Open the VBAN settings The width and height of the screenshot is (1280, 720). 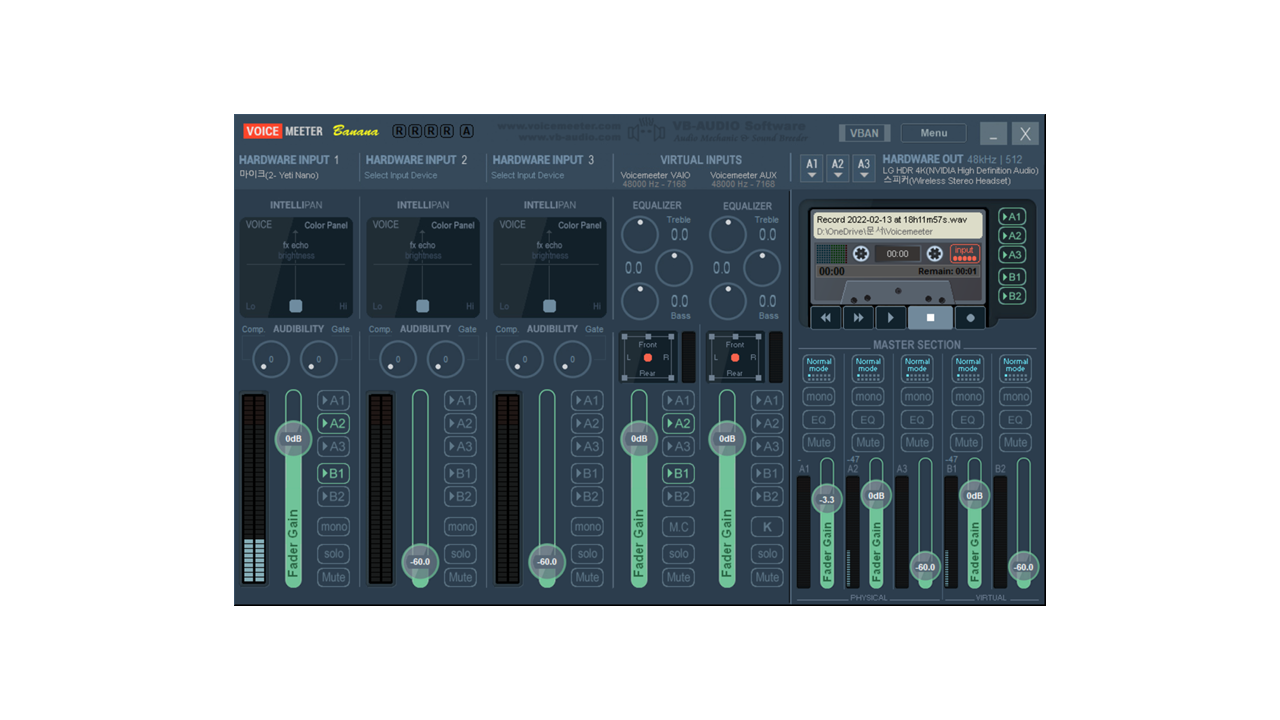coord(865,133)
